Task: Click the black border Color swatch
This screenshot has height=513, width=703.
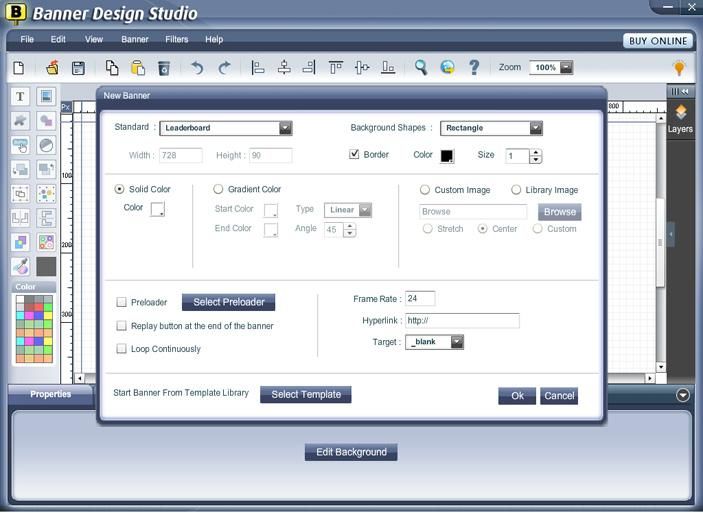Action: click(x=447, y=156)
